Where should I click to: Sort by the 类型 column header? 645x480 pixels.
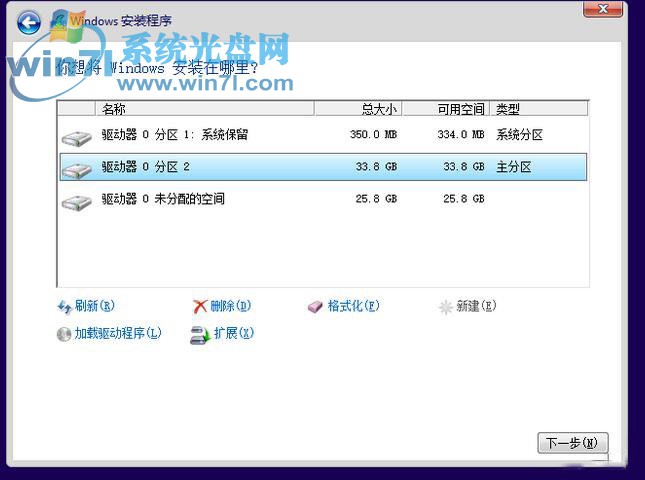pyautogui.click(x=539, y=109)
